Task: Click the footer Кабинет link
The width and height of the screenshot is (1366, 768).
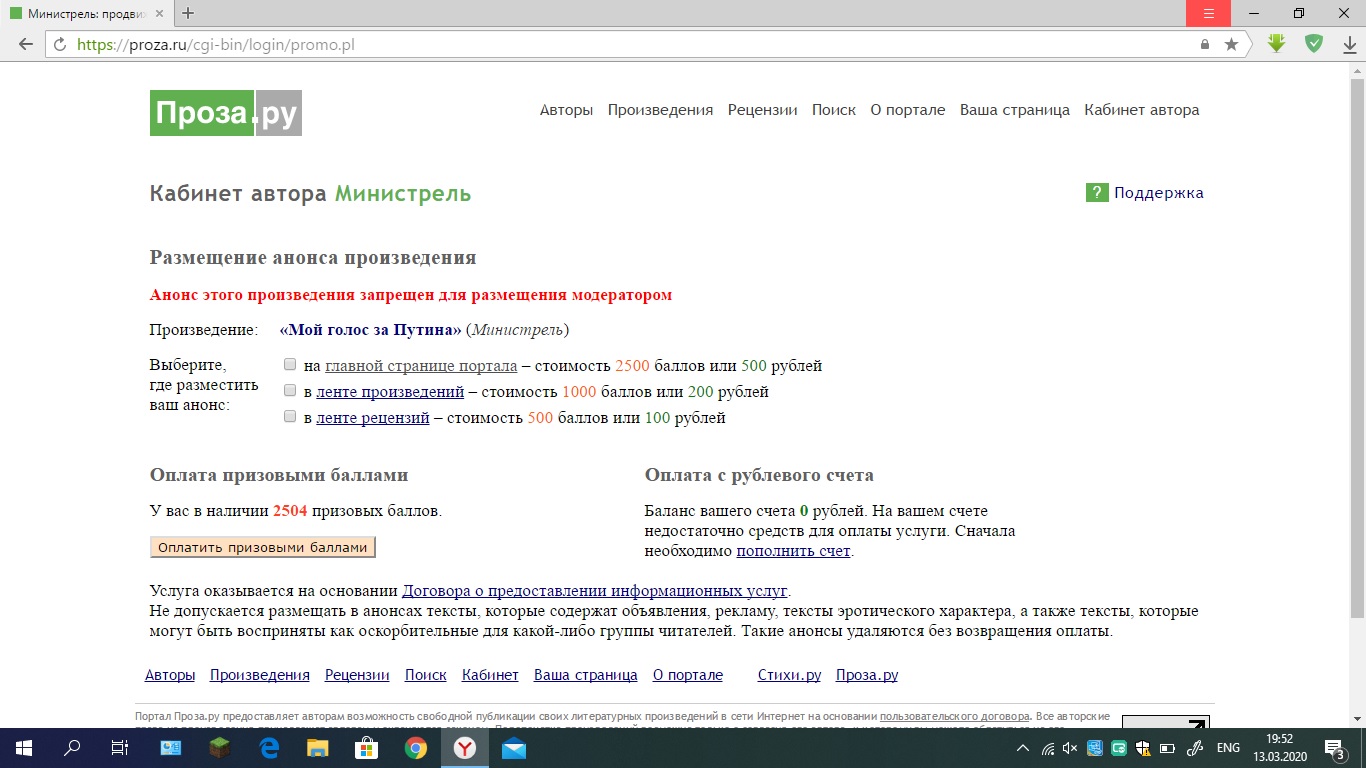Action: [490, 675]
